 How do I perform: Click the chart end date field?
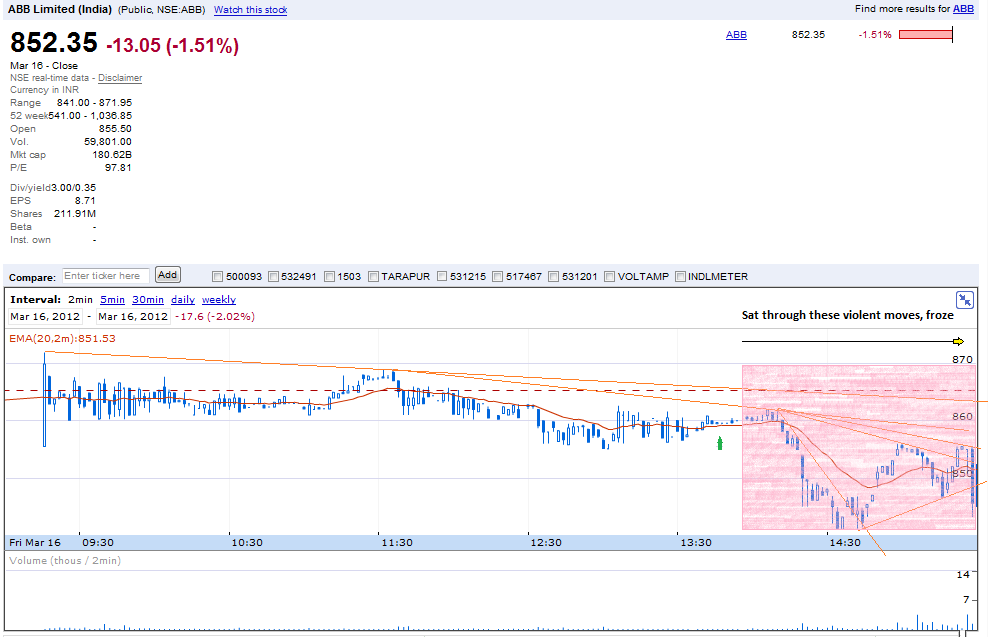(x=133, y=316)
